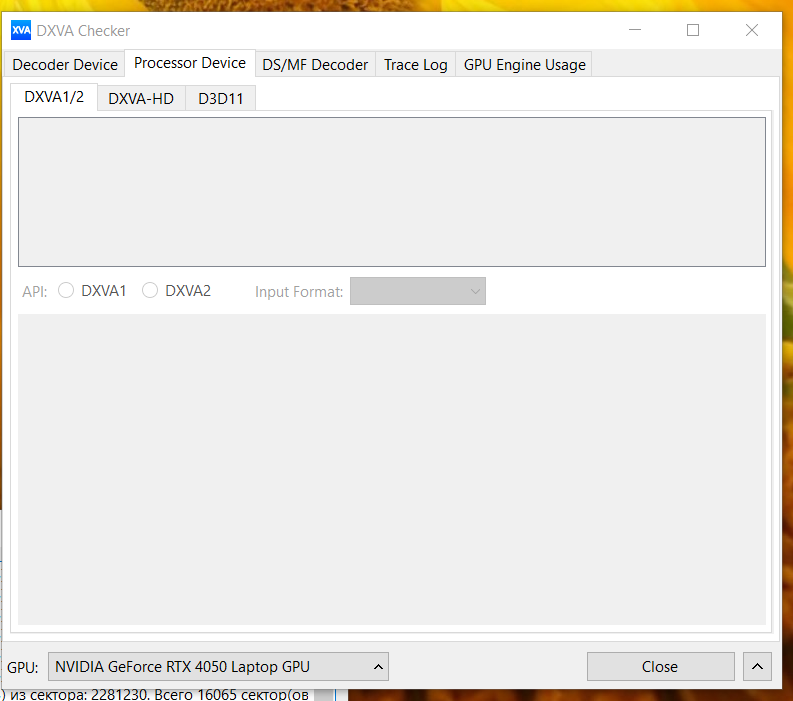The height and width of the screenshot is (701, 793).
Task: Select the Processor Device tab
Action: click(x=190, y=63)
